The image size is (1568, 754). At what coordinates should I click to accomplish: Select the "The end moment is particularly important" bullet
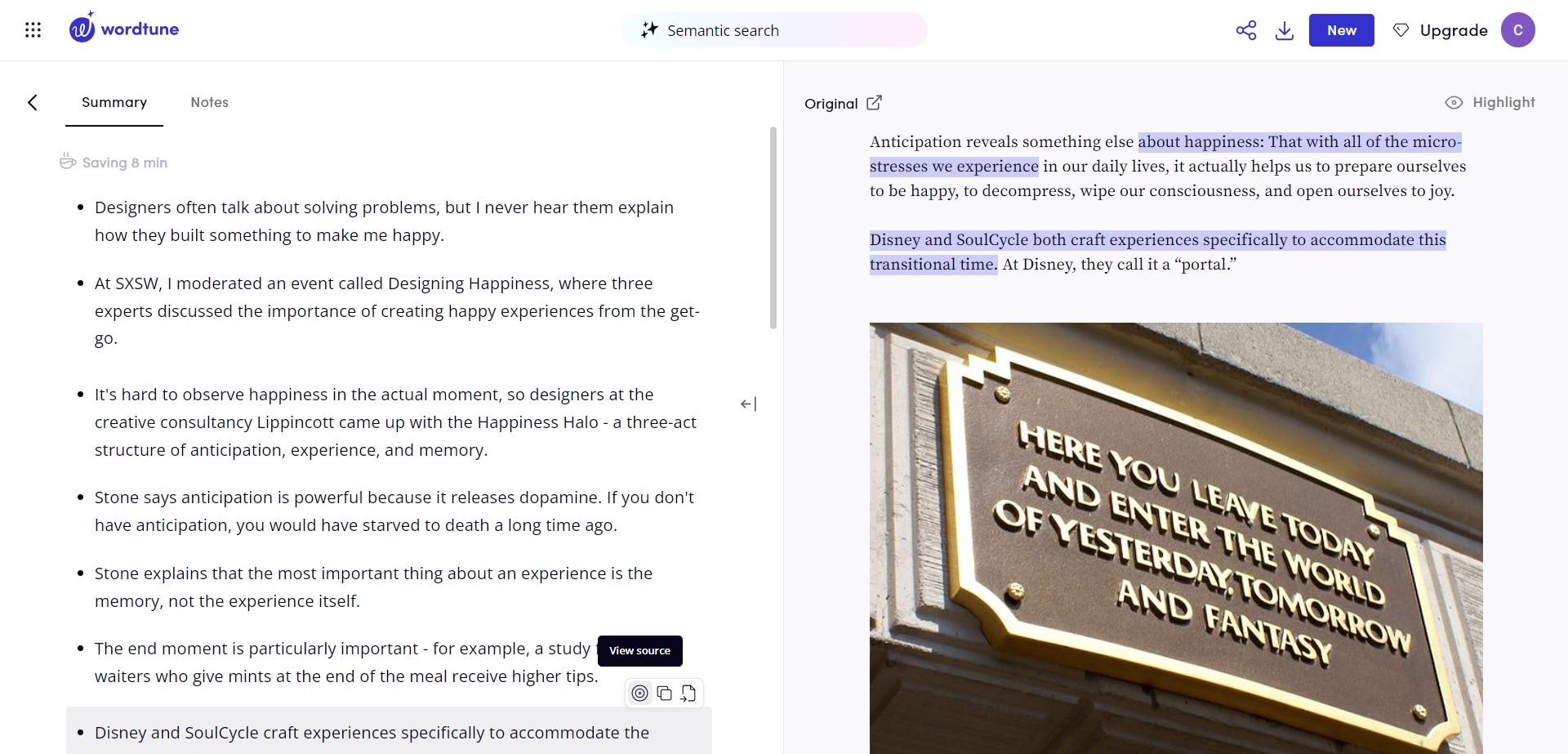click(x=346, y=663)
